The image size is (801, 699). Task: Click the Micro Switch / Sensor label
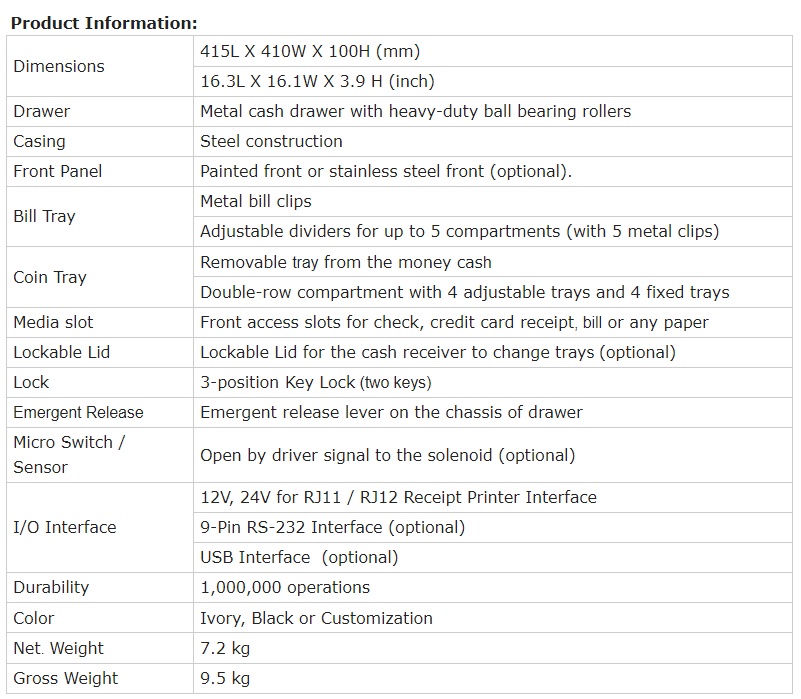coord(68,454)
